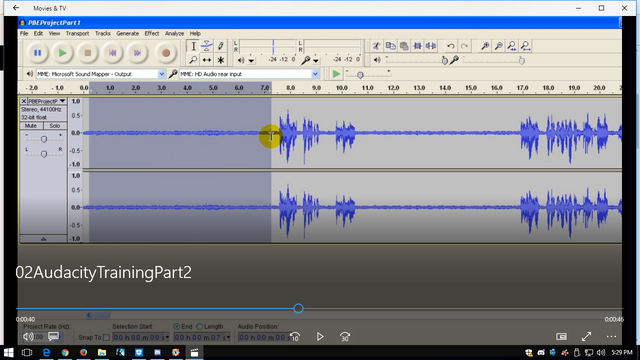The width and height of the screenshot is (640, 360).
Task: Adjust the output volume slider
Action: click(444, 61)
